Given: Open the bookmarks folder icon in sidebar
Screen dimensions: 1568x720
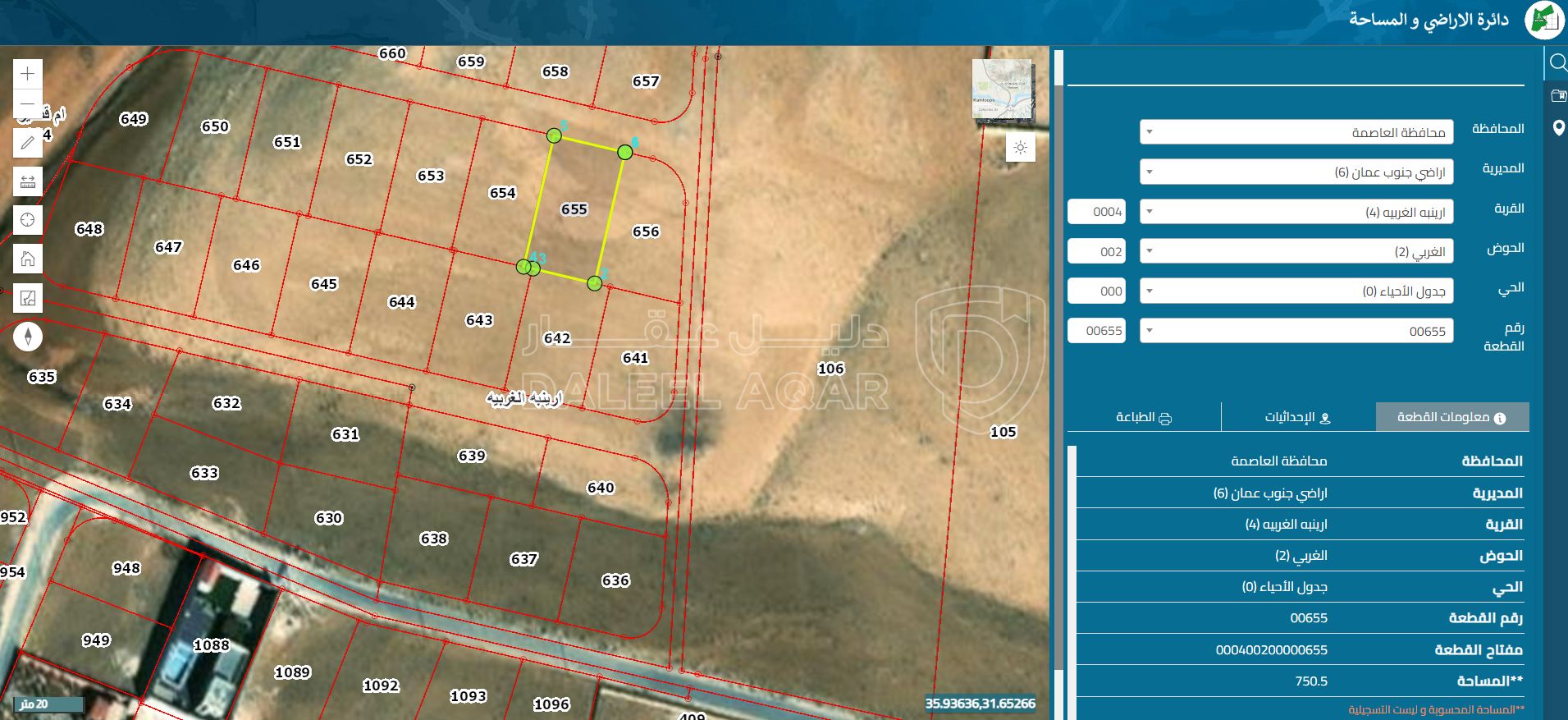Looking at the screenshot, I should tap(1557, 96).
